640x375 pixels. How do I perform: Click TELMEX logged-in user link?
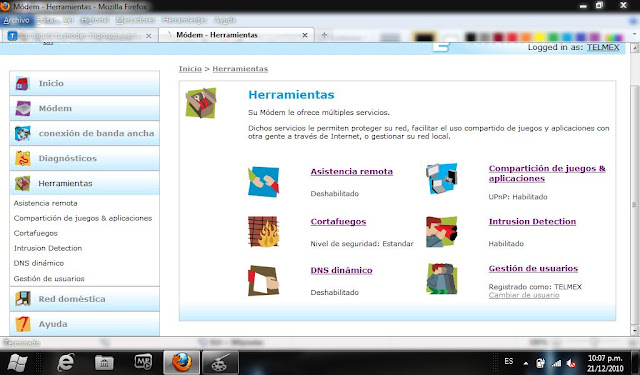coord(603,47)
